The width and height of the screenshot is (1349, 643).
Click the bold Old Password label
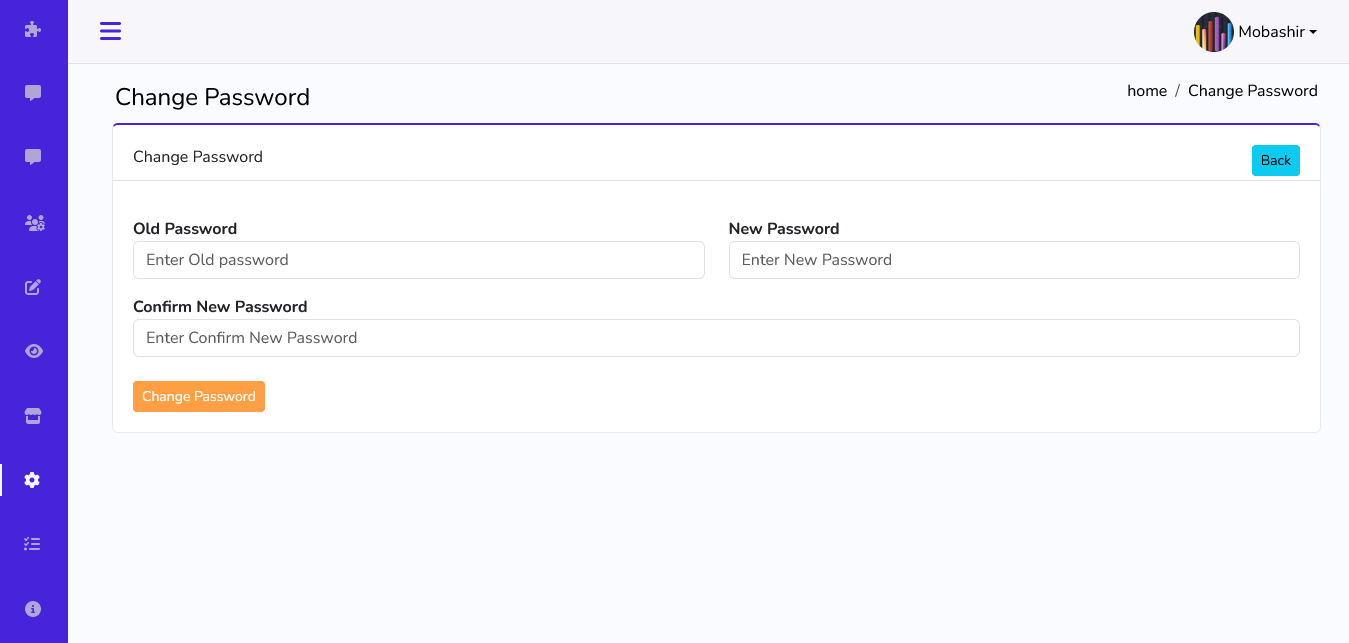185,229
